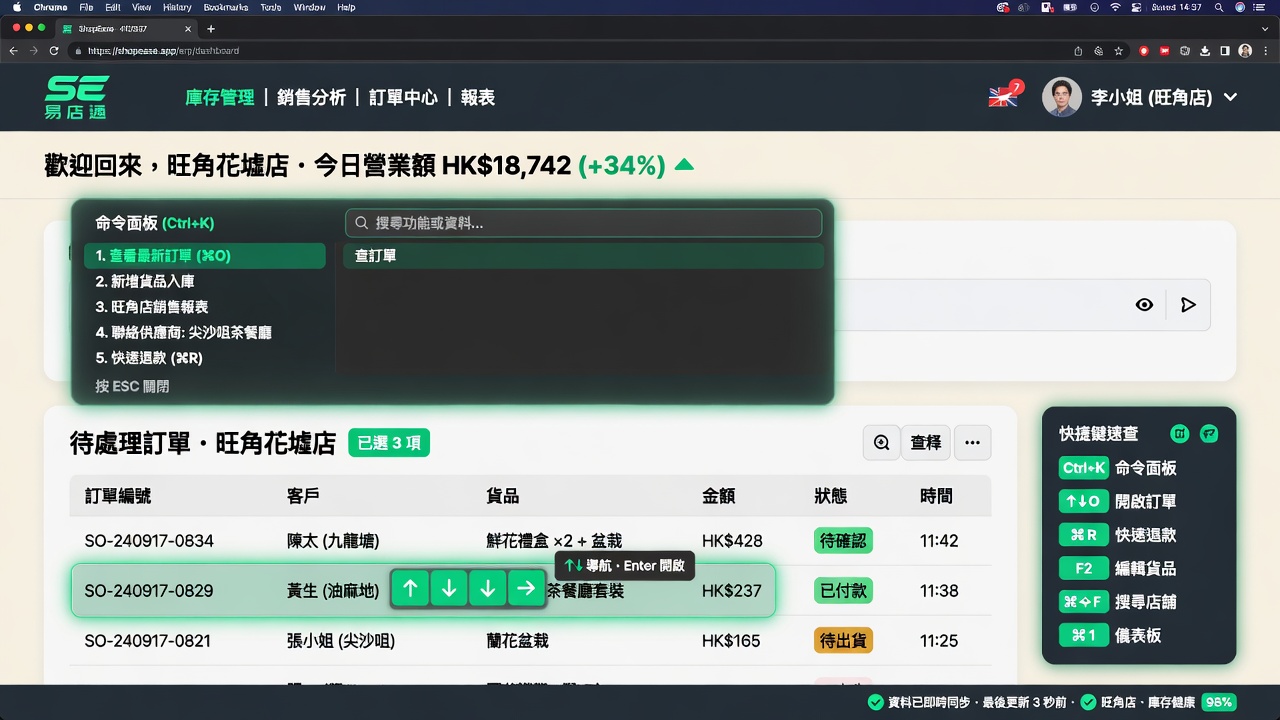1280x720 pixels.
Task: Expand Chrome tab search chevron
Action: point(1266,29)
